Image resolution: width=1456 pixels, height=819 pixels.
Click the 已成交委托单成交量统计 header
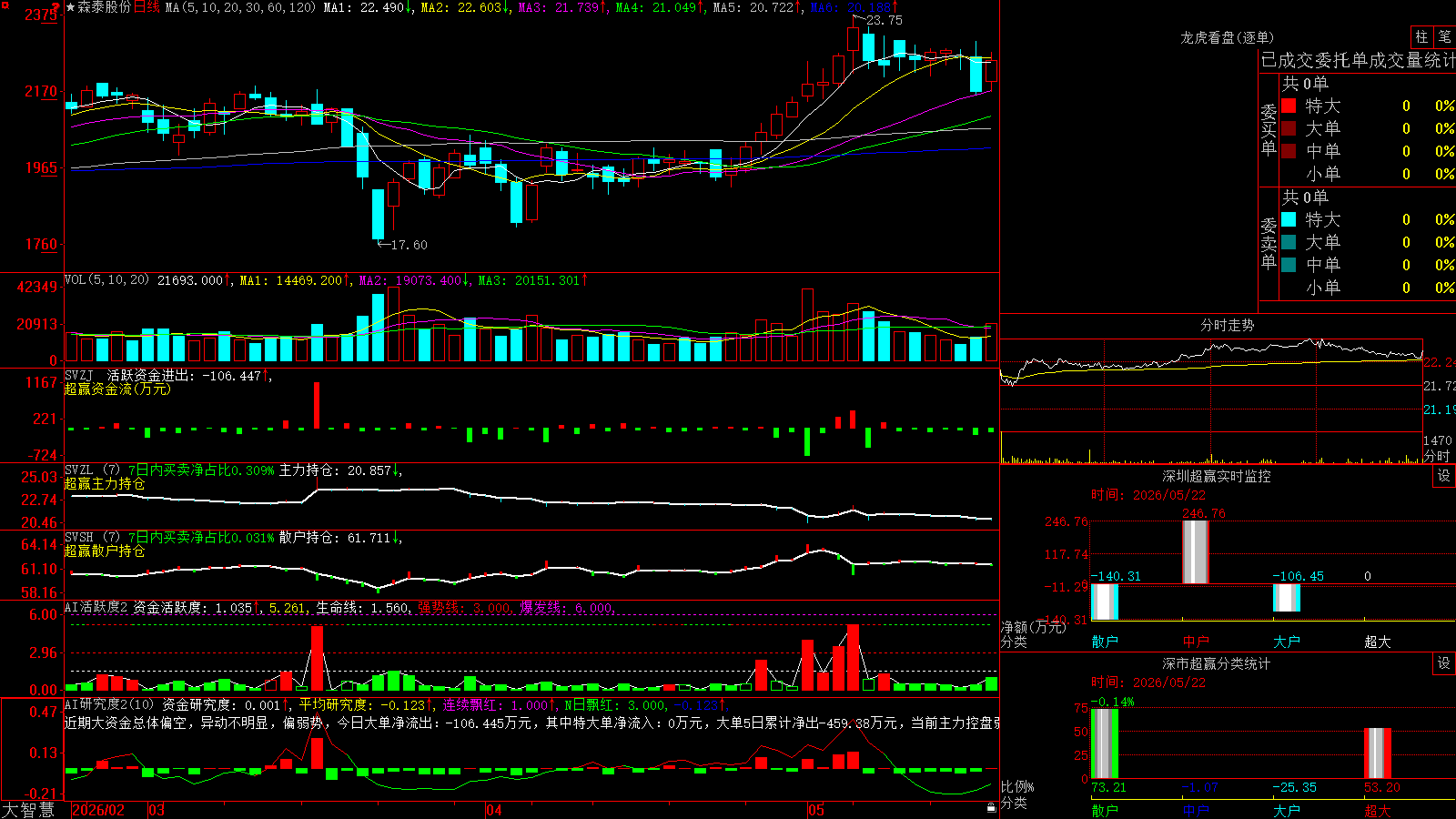pos(1358,60)
